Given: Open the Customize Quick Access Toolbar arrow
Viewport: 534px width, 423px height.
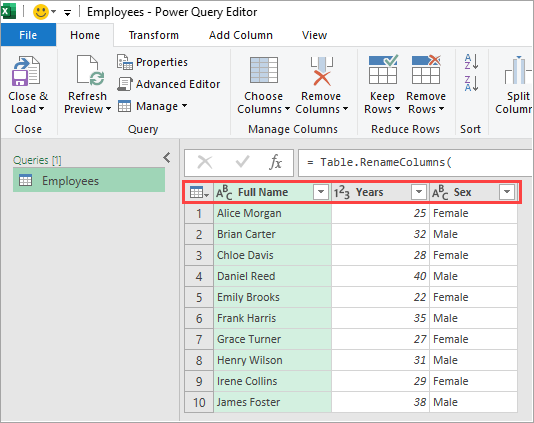Looking at the screenshot, I should (x=67, y=13).
